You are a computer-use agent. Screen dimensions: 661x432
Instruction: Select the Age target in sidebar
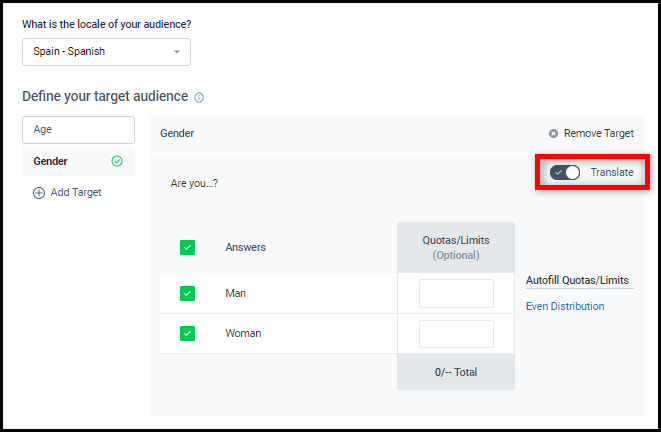pos(78,130)
